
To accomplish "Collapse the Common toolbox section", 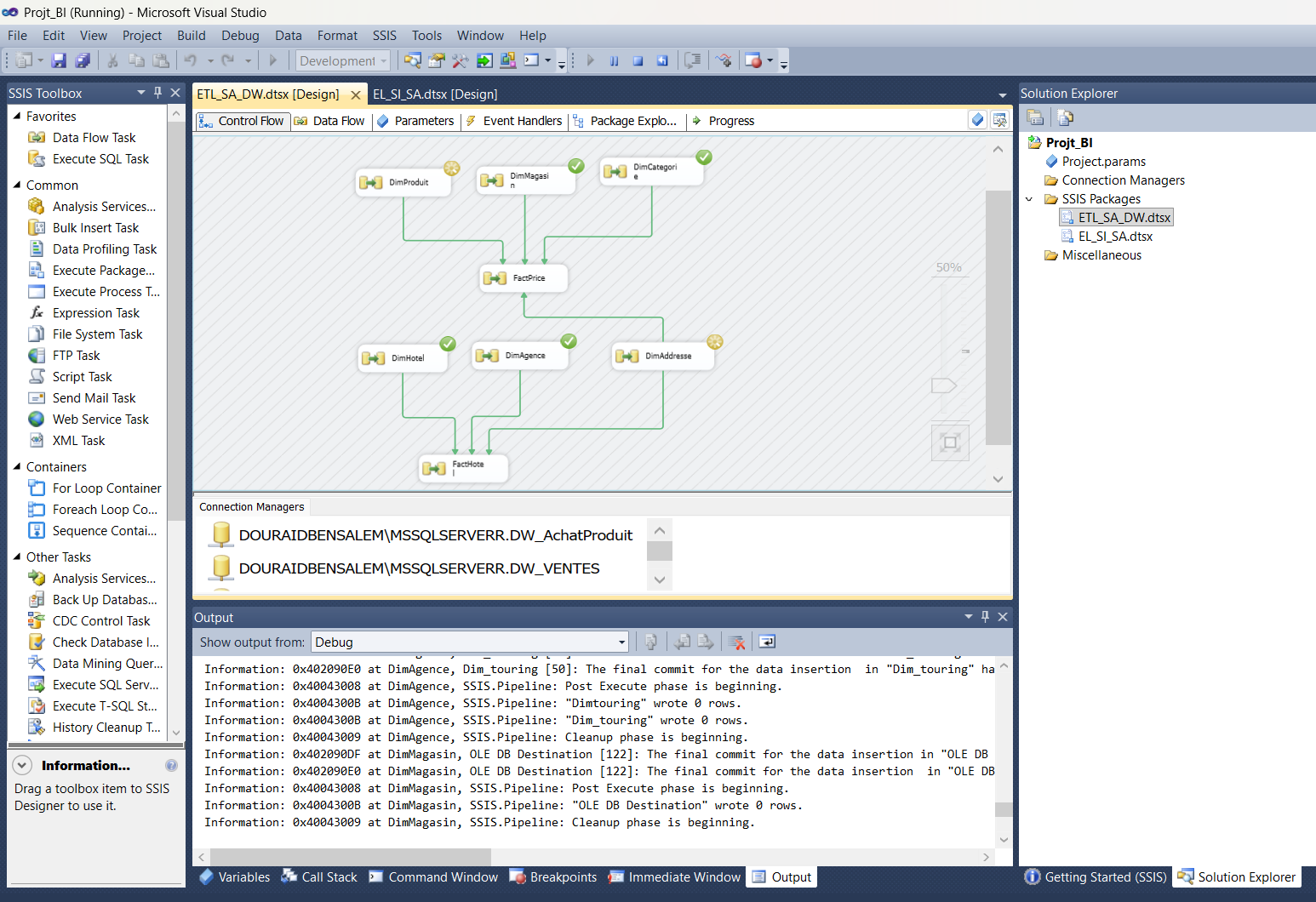I will [x=17, y=185].
